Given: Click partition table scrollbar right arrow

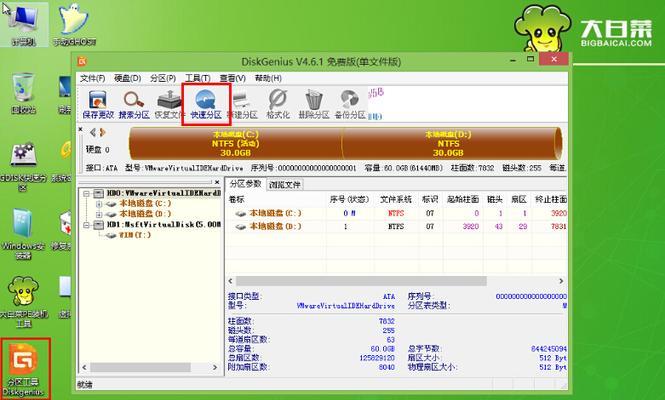Looking at the screenshot, I should pos(561,281).
